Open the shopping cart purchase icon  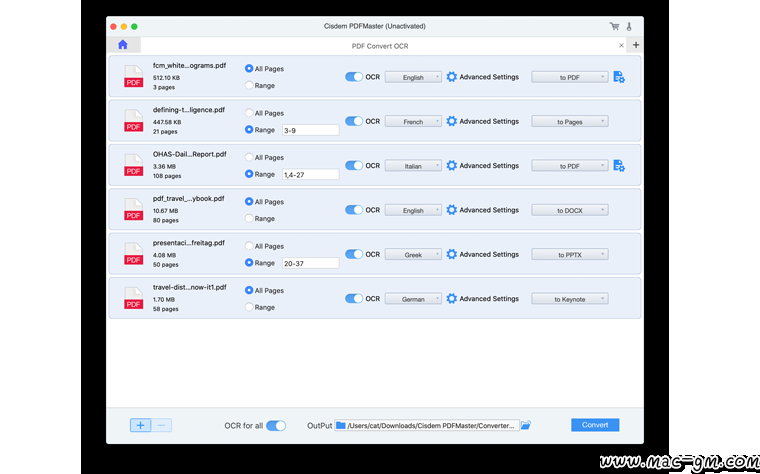click(614, 26)
